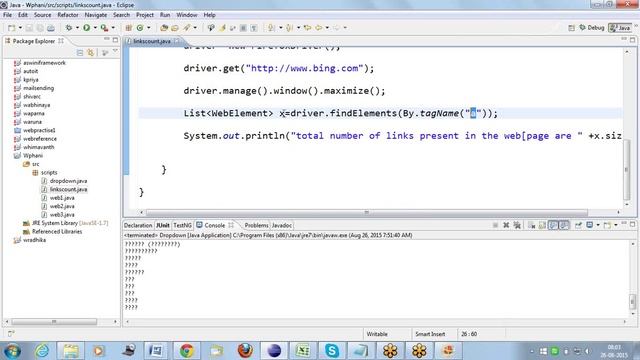640x360 pixels.
Task: Click Pin Console icon
Action: coord(578,225)
